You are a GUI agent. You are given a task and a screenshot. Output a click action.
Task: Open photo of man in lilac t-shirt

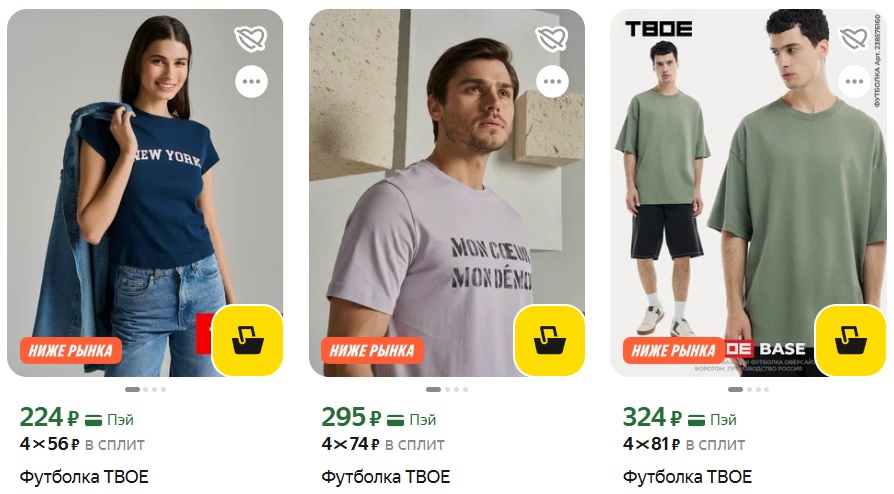click(x=446, y=193)
